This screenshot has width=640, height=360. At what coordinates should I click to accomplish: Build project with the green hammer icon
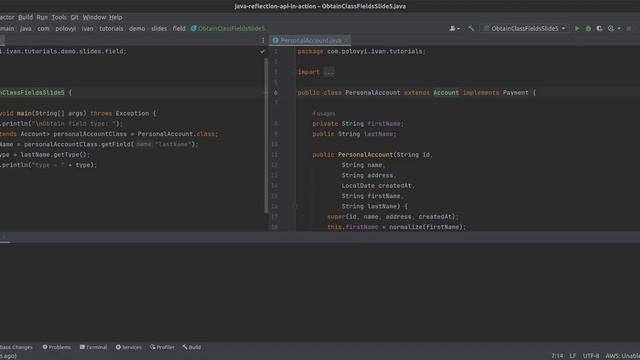pos(471,29)
